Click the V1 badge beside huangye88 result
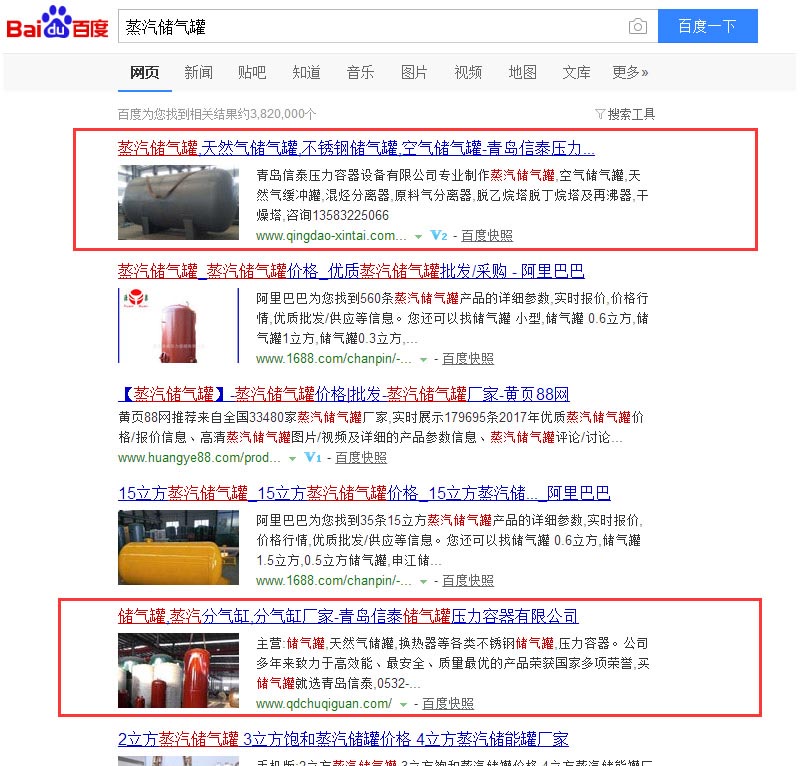 312,457
